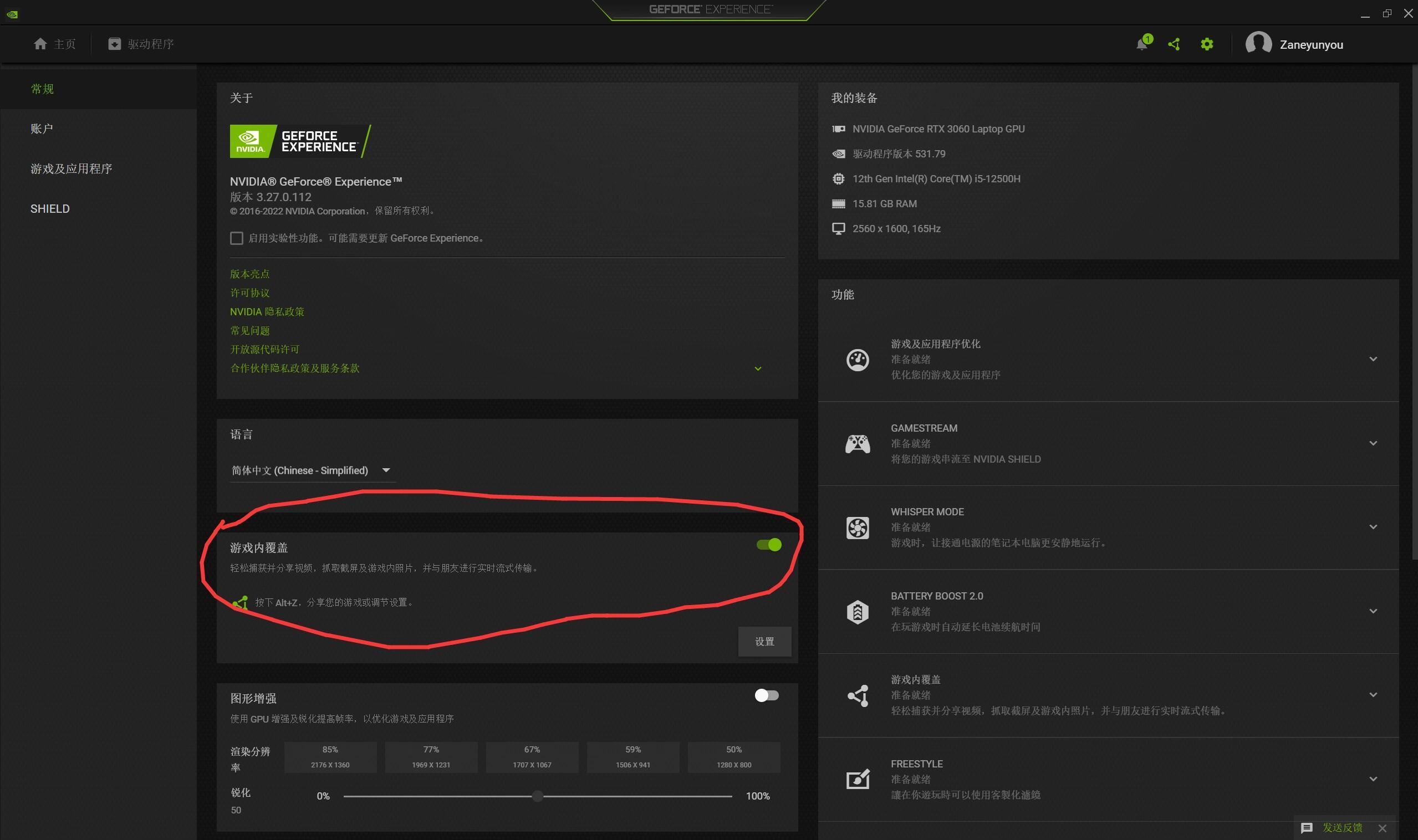This screenshot has height=840, width=1418.
Task: Click the home icon beside 主页
Action: (40, 44)
